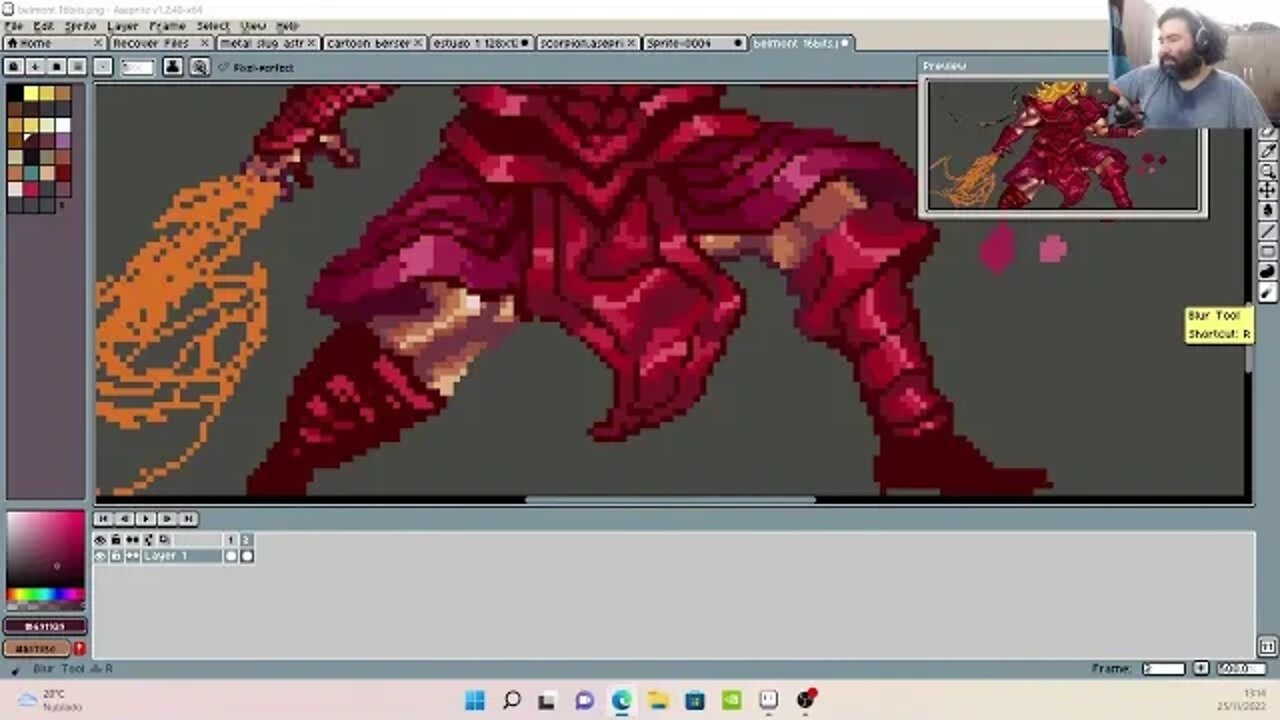Screen dimensions: 1280x720
Task: Open Microsoft Edge from the taskbar
Action: [622, 700]
